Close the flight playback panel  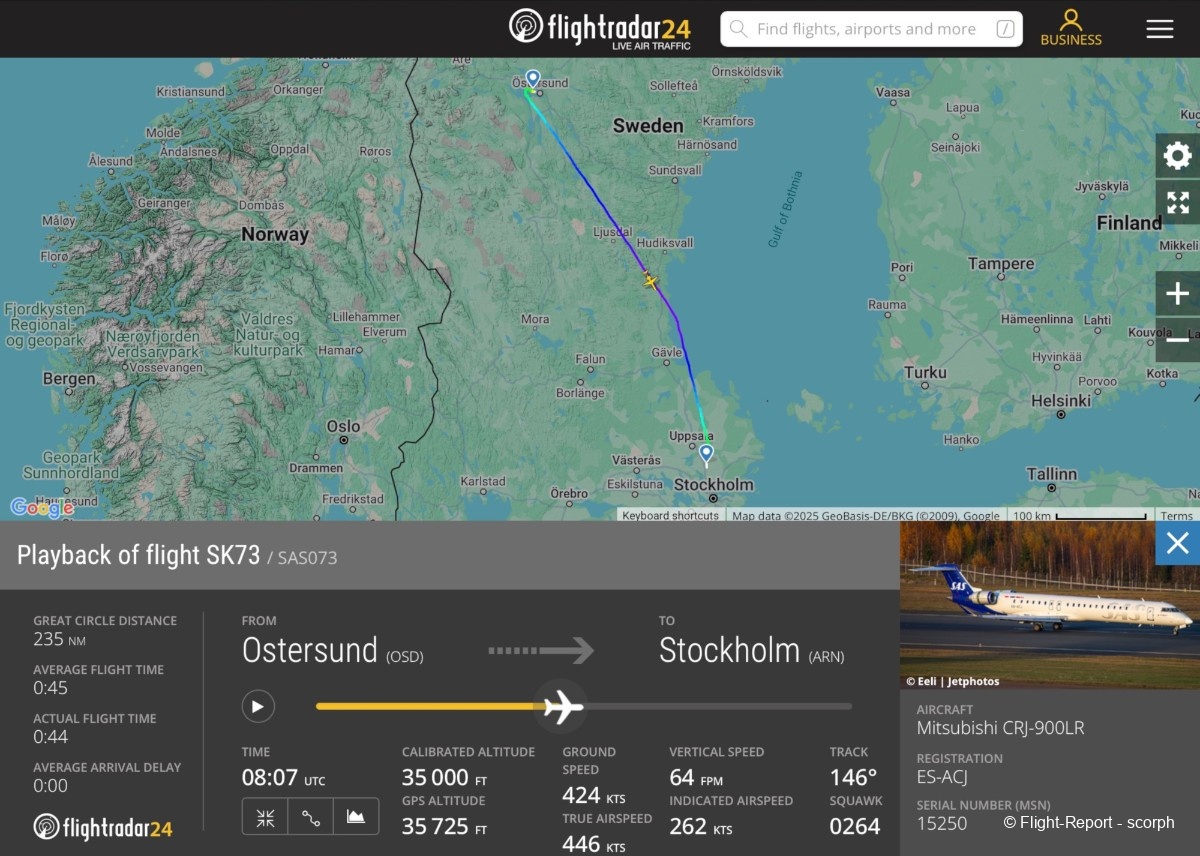point(1178,543)
